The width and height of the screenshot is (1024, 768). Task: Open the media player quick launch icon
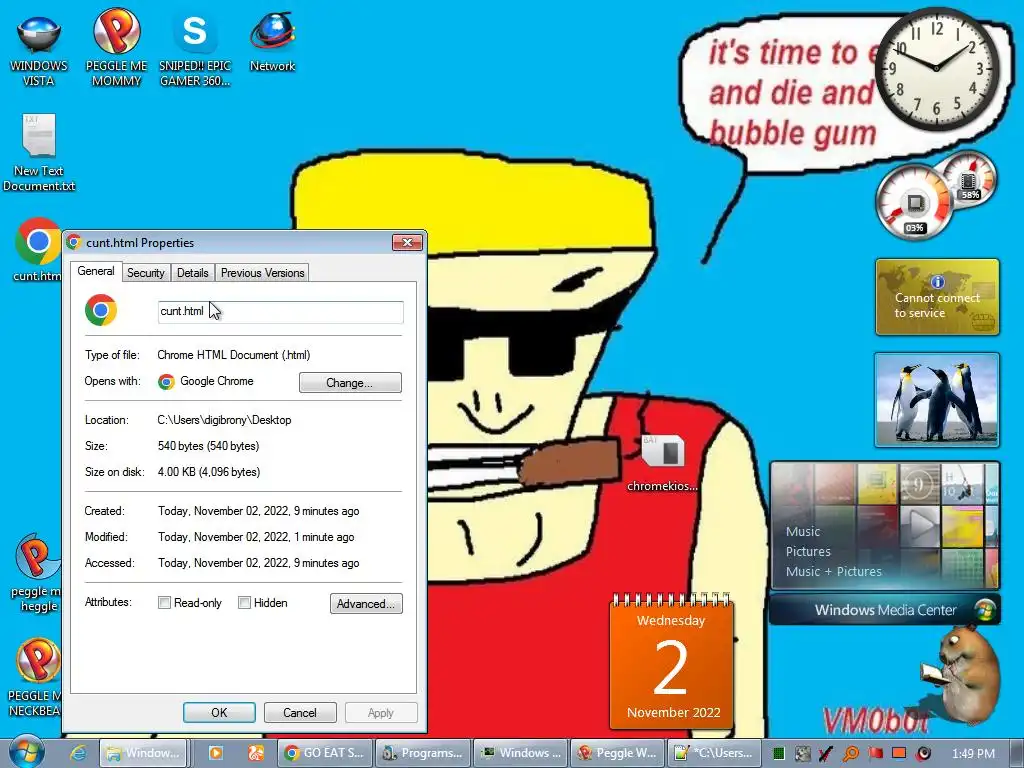[216, 753]
